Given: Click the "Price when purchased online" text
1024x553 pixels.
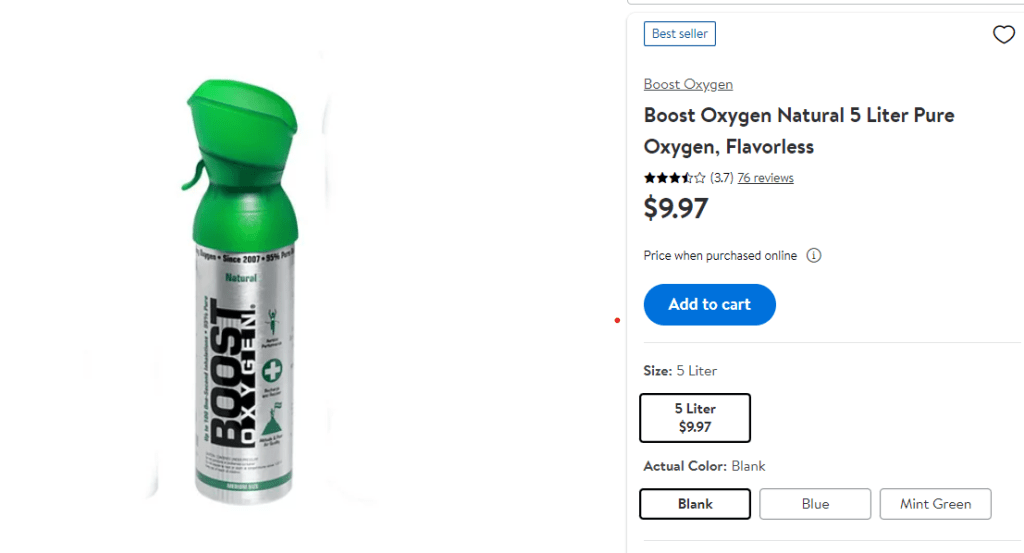Looking at the screenshot, I should [720, 256].
